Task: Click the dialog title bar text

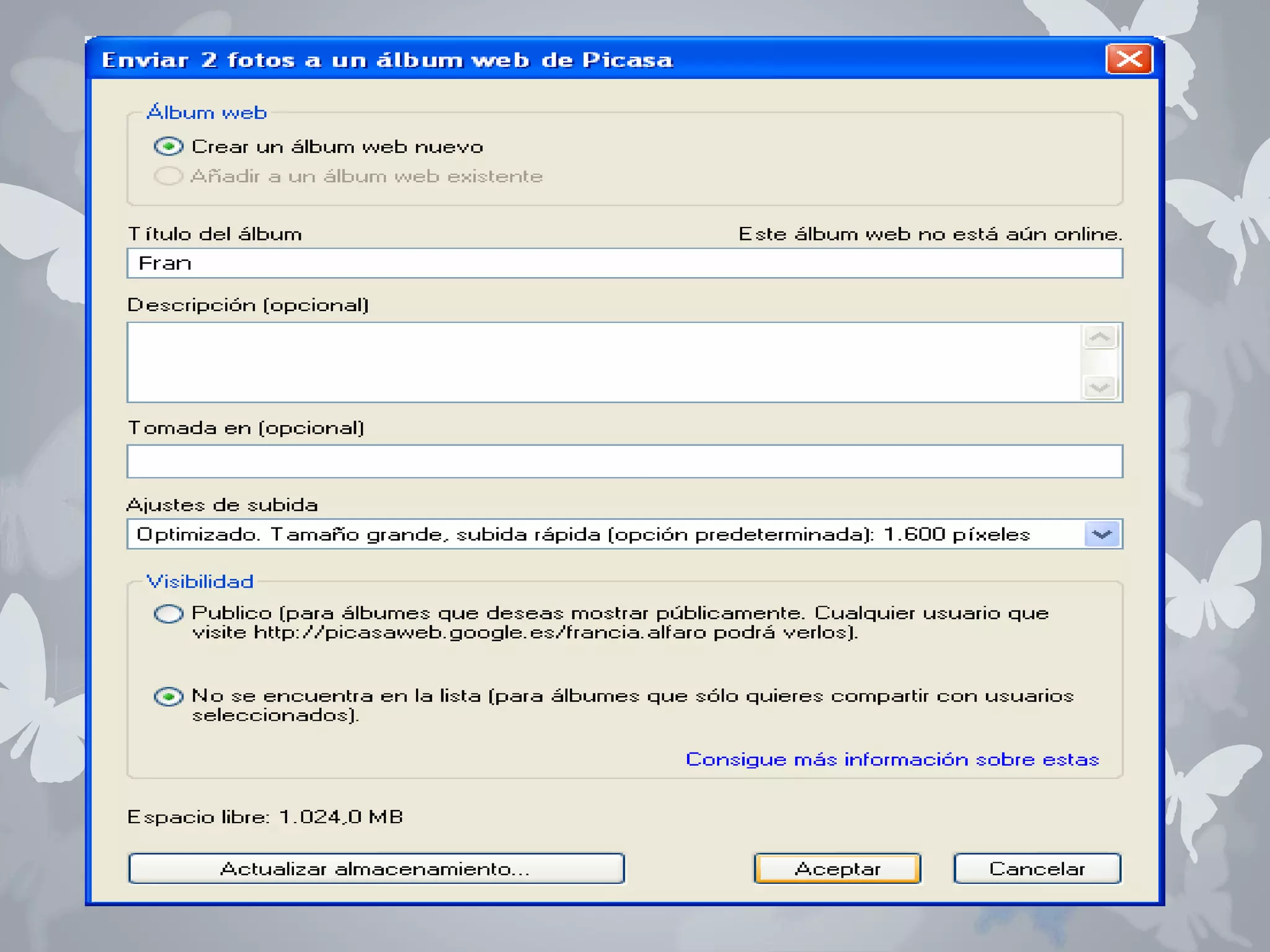Action: [x=387, y=60]
